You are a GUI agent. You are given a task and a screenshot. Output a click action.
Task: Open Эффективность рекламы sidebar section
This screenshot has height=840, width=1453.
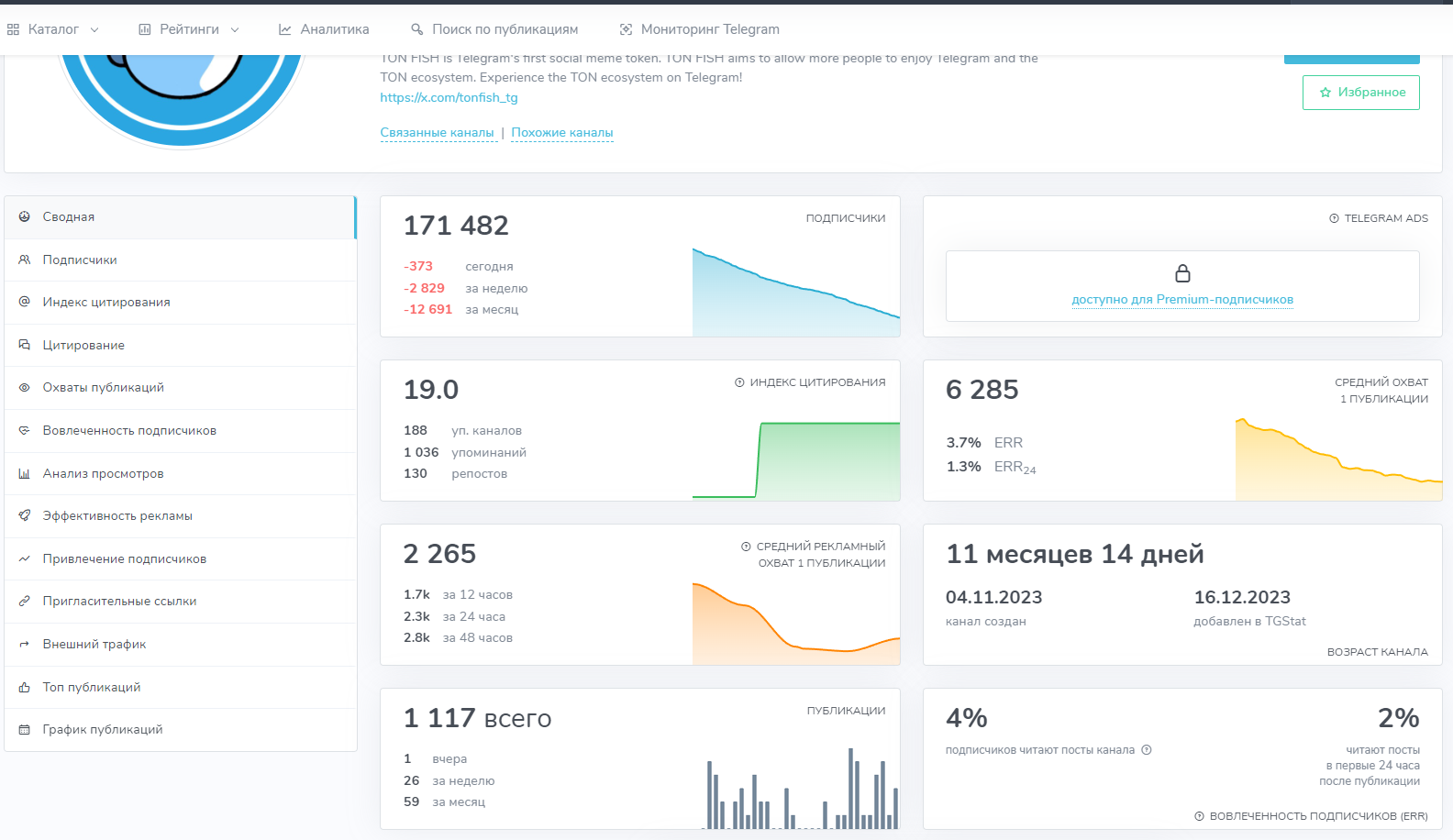click(117, 515)
